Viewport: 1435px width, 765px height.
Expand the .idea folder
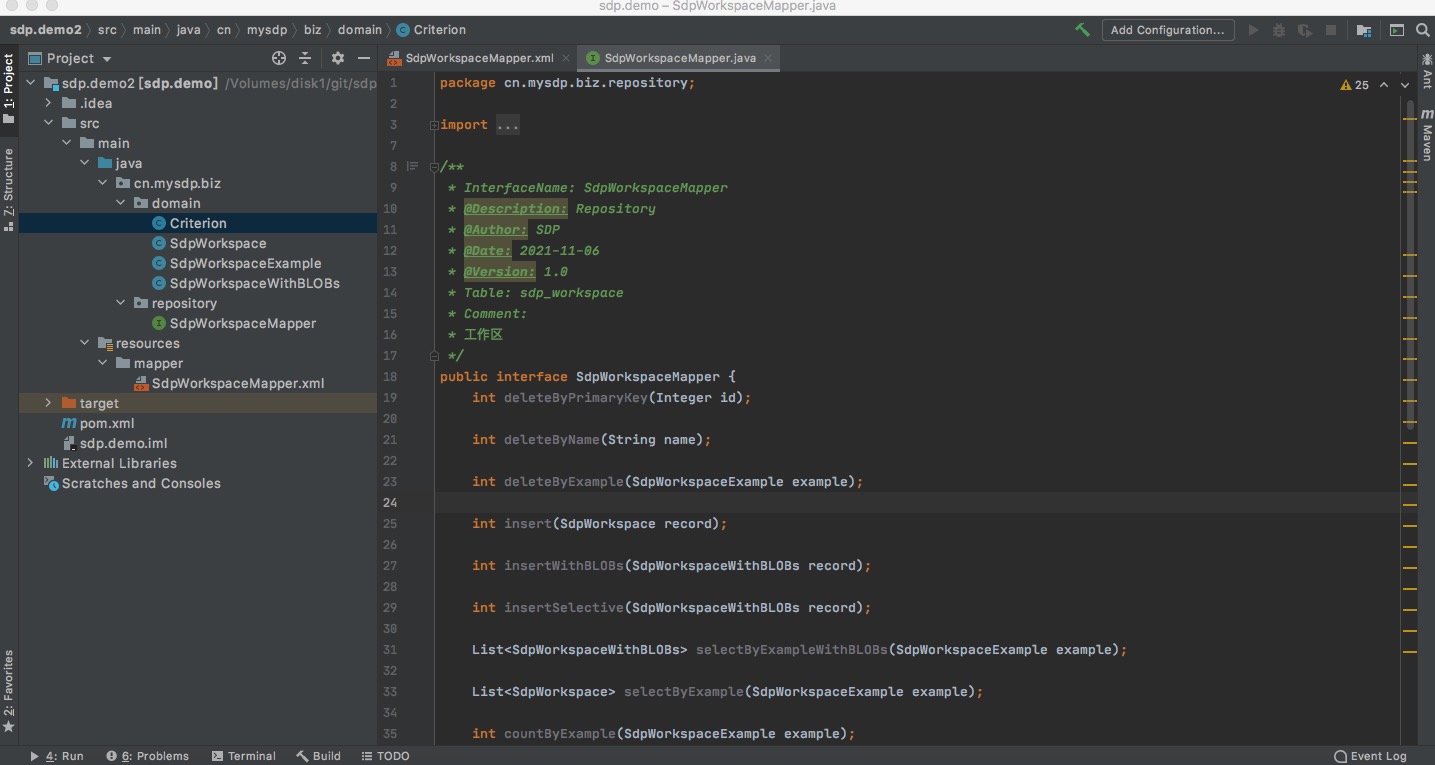point(48,103)
